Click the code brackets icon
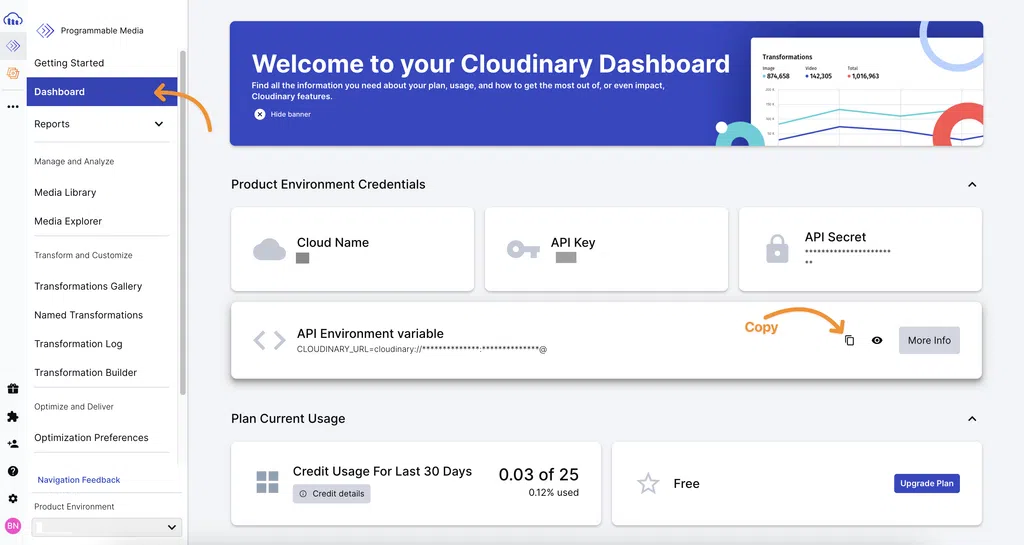This screenshot has width=1024, height=545. (x=269, y=340)
